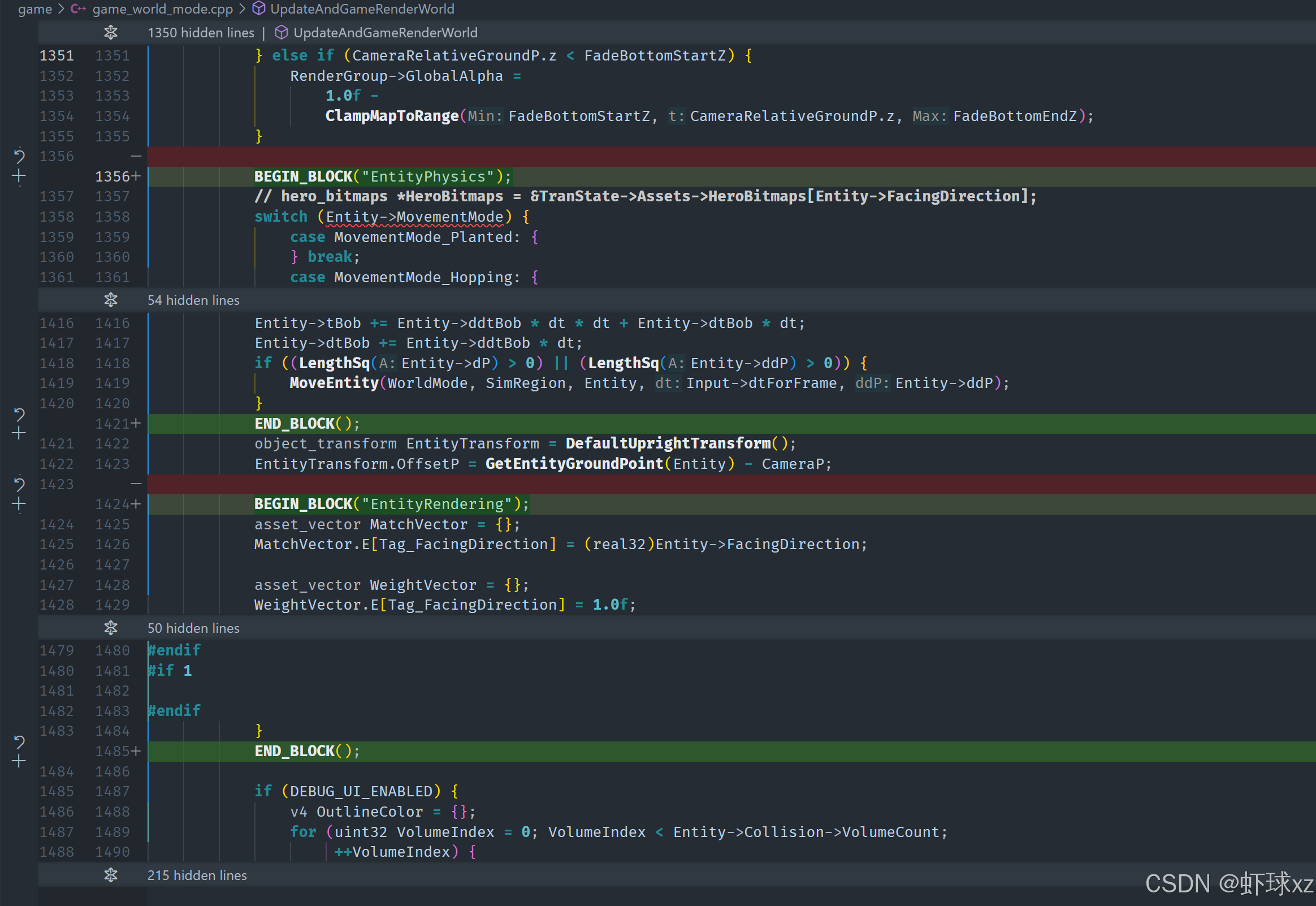Revert the END_BLOCK change at line 1485
This screenshot has height=906, width=1316.
19,741
